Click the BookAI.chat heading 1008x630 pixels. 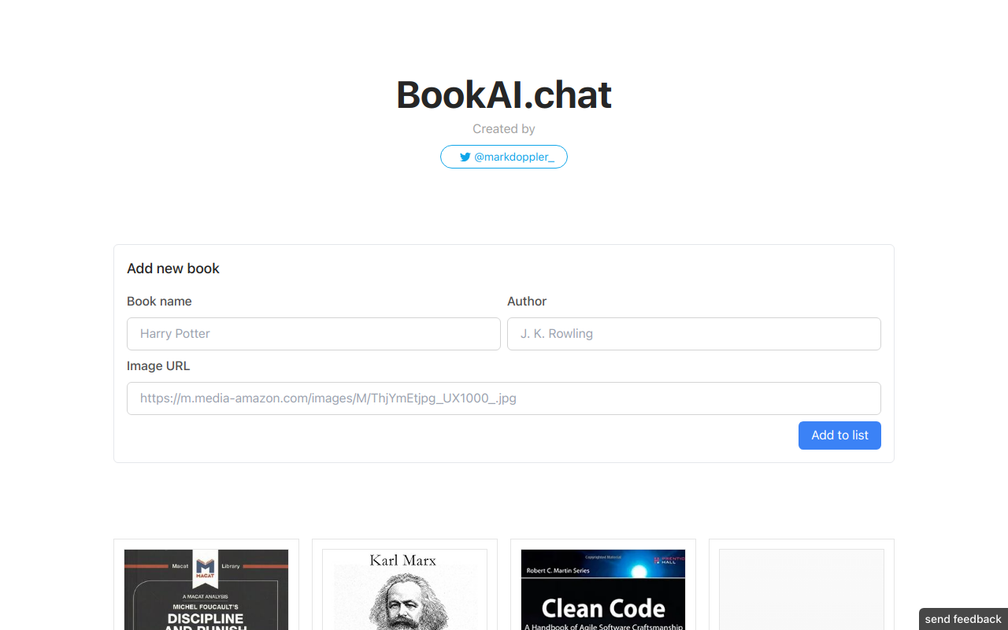click(x=503, y=95)
